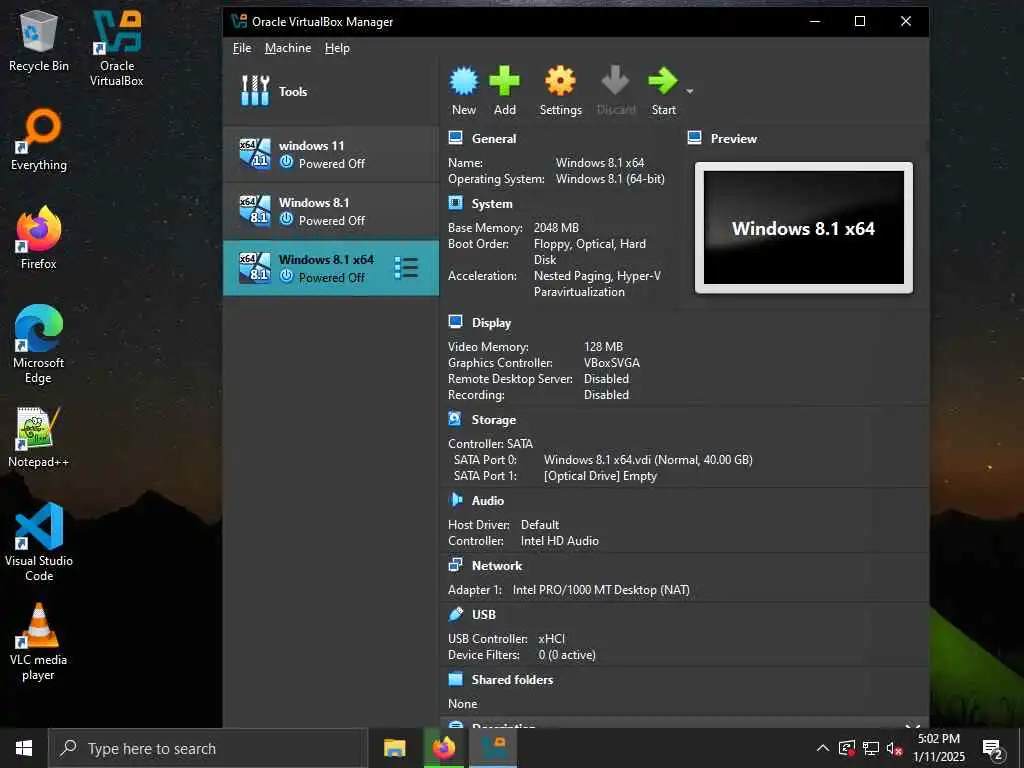Select the Firefox desktop shortcut
This screenshot has width=1024, height=768.
(39, 238)
